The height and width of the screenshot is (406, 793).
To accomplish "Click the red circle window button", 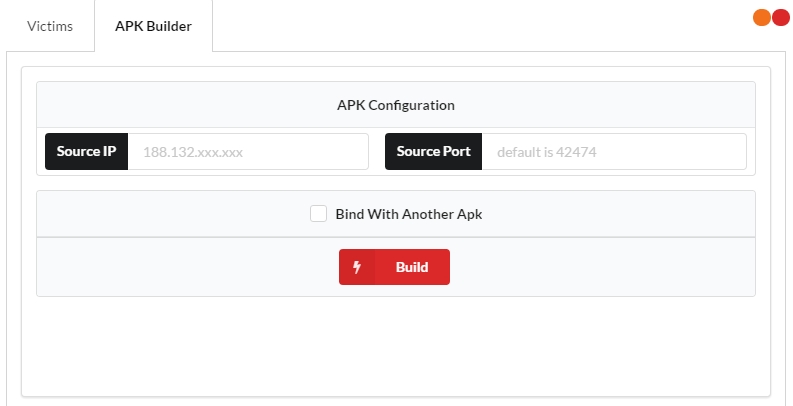I will pyautogui.click(x=781, y=17).
